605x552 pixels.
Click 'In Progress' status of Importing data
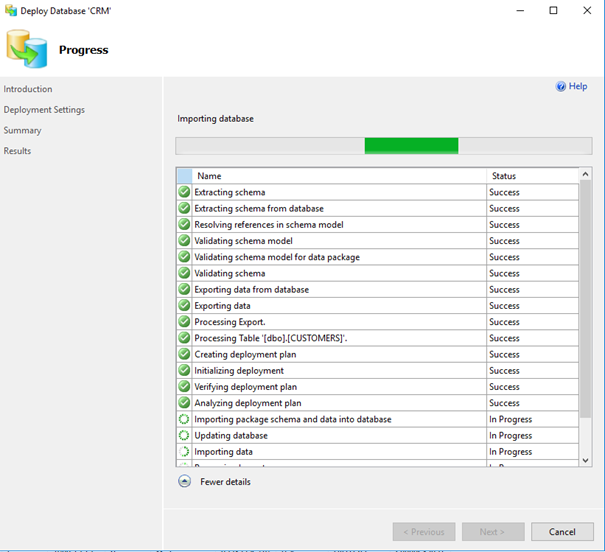pyautogui.click(x=510, y=452)
